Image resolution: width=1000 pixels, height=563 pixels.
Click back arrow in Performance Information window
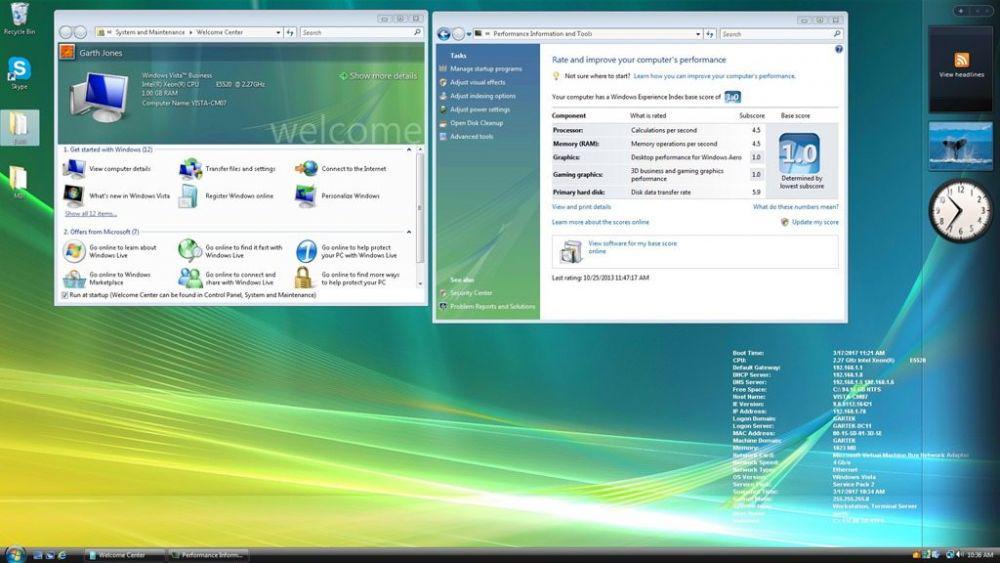click(x=444, y=34)
